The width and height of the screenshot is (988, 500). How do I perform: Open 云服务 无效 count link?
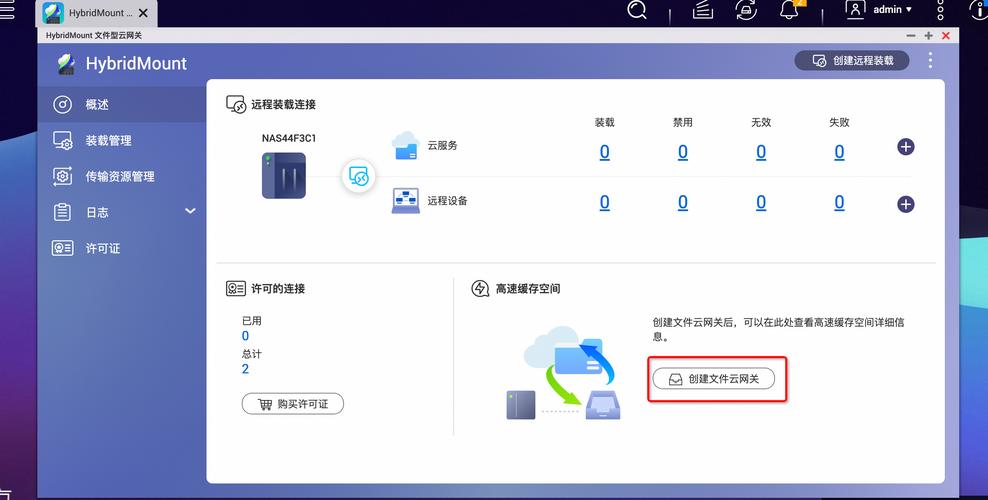pos(761,152)
